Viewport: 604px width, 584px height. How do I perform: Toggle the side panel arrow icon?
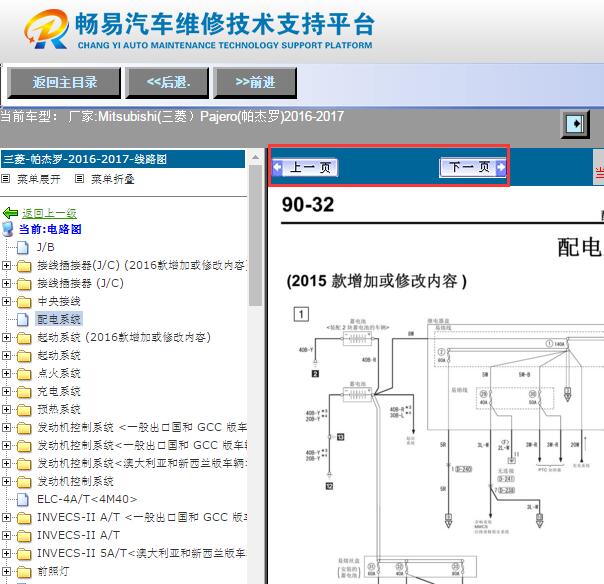click(x=575, y=124)
